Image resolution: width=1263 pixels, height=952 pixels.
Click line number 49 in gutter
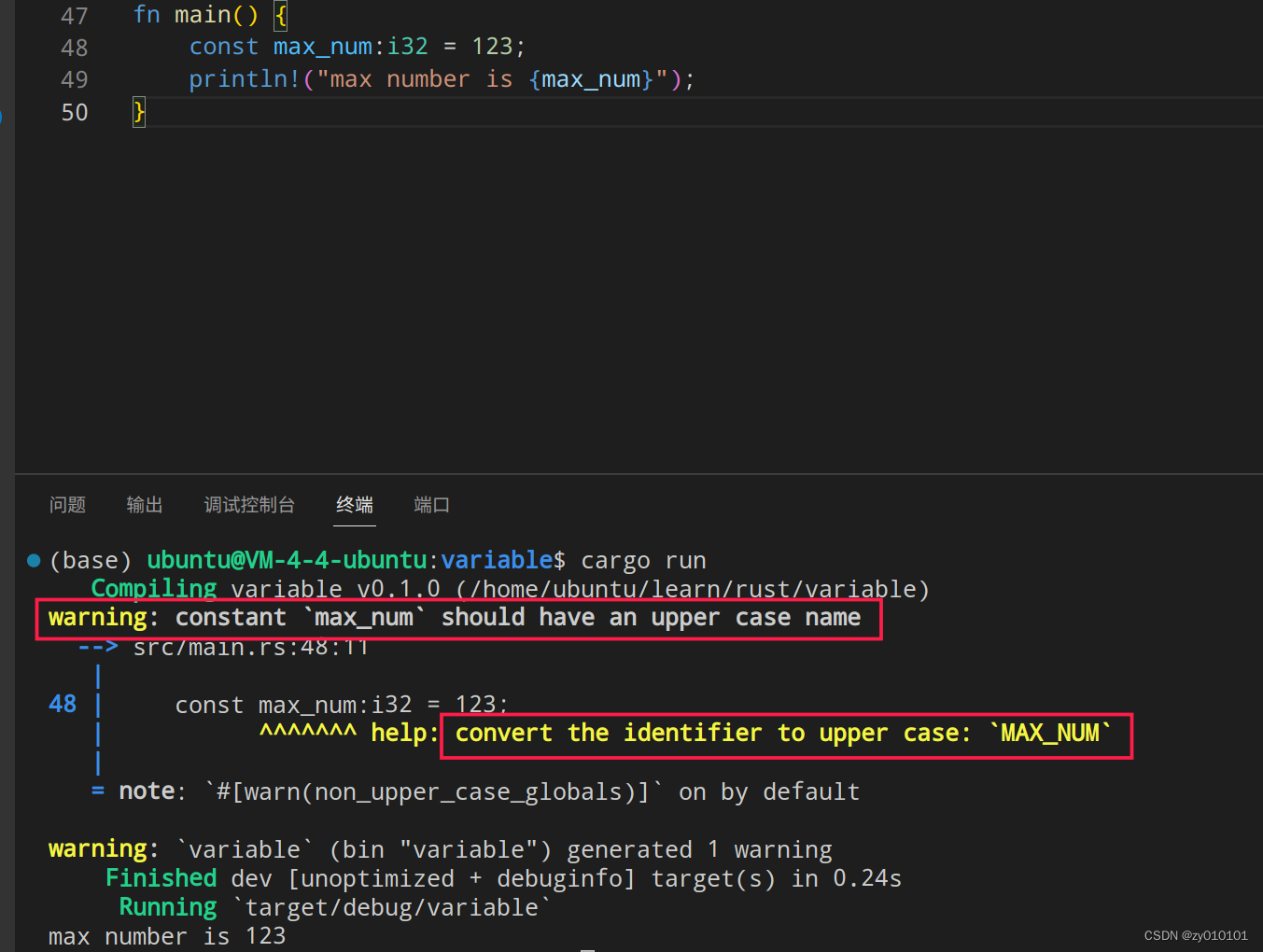pyautogui.click(x=75, y=79)
